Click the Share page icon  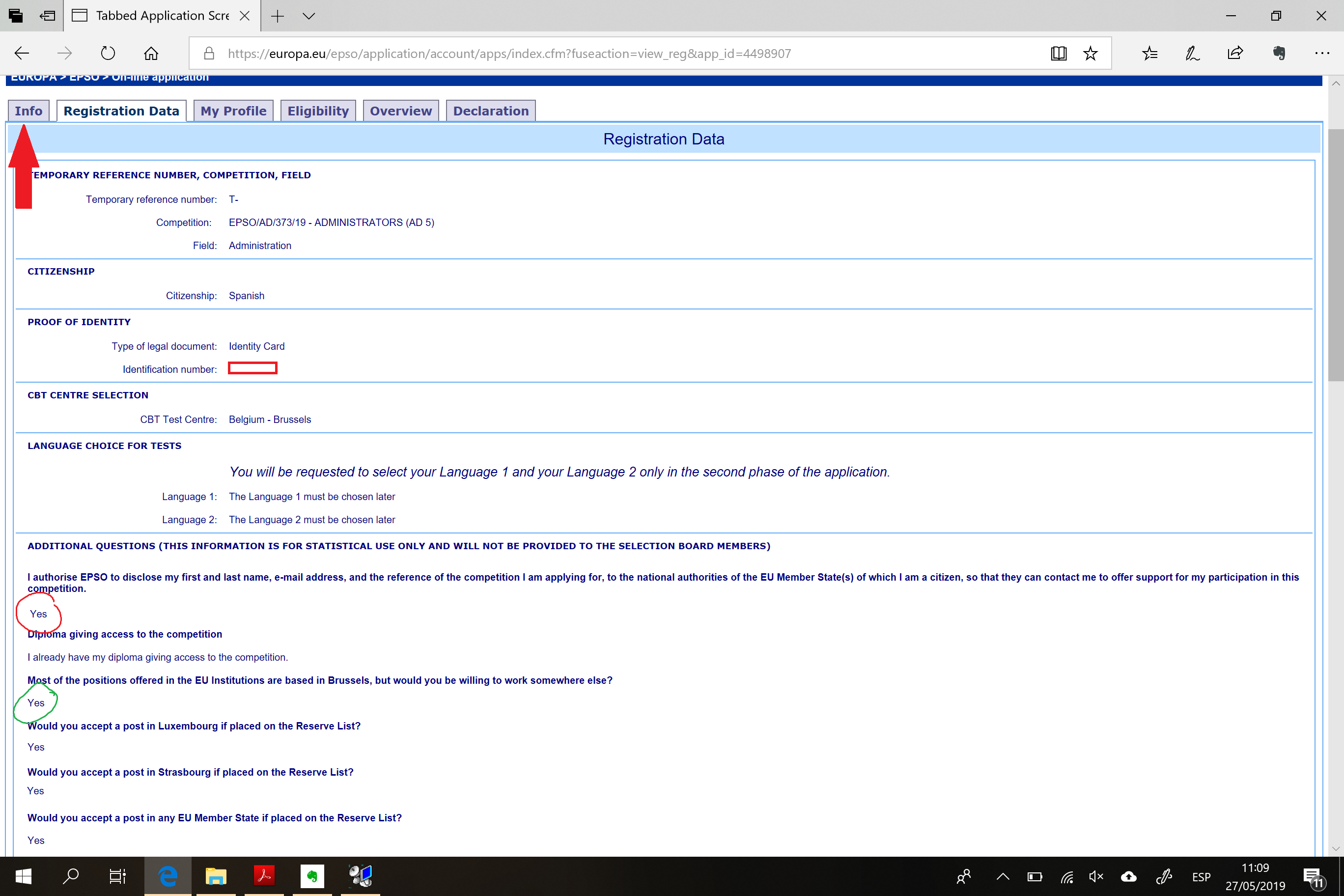pos(1235,53)
